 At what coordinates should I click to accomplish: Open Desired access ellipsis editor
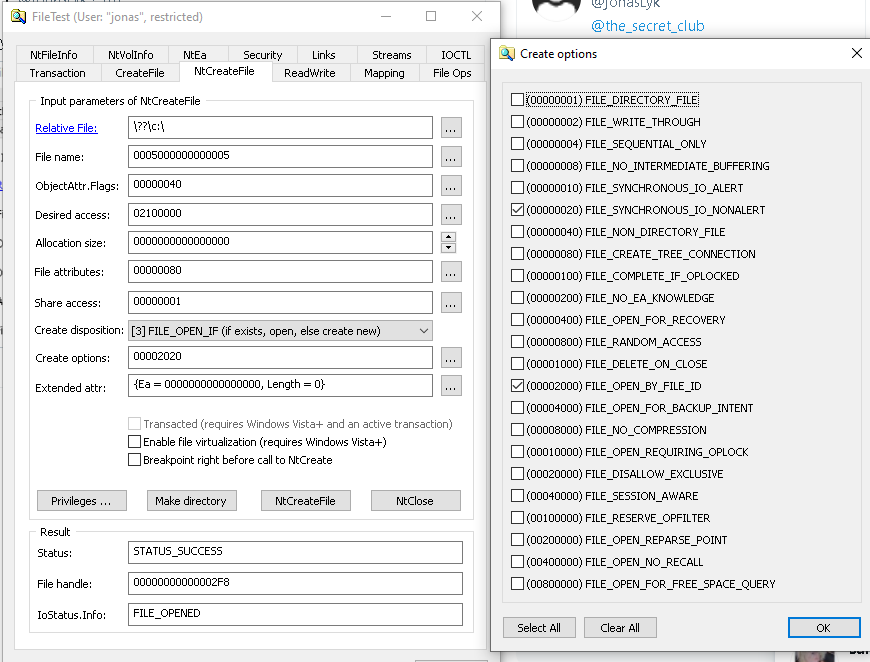click(x=451, y=214)
